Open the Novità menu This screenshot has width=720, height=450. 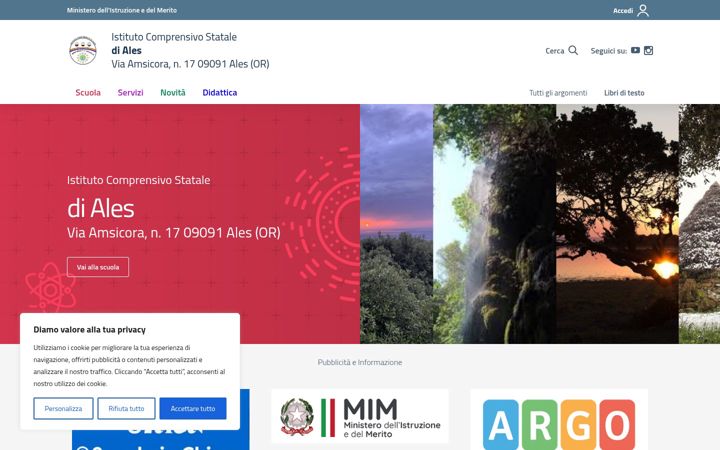coord(173,92)
